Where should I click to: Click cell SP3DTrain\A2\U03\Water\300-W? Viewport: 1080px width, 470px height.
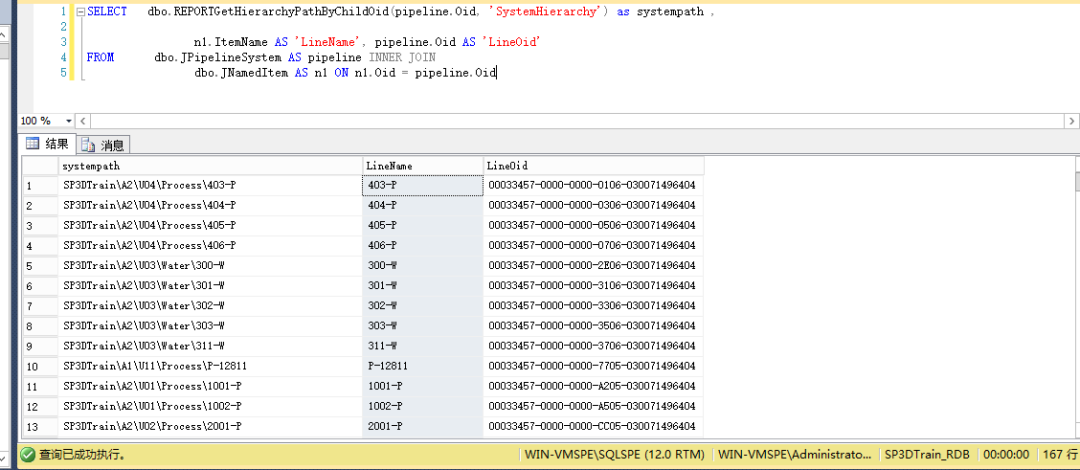(x=210, y=265)
